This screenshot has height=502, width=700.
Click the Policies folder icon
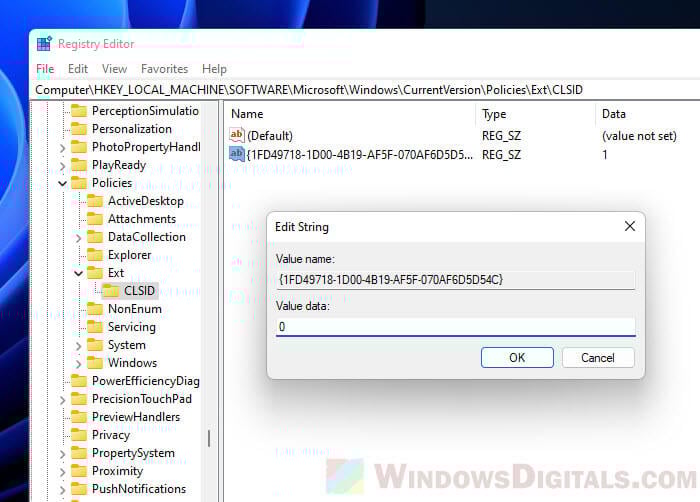79,183
